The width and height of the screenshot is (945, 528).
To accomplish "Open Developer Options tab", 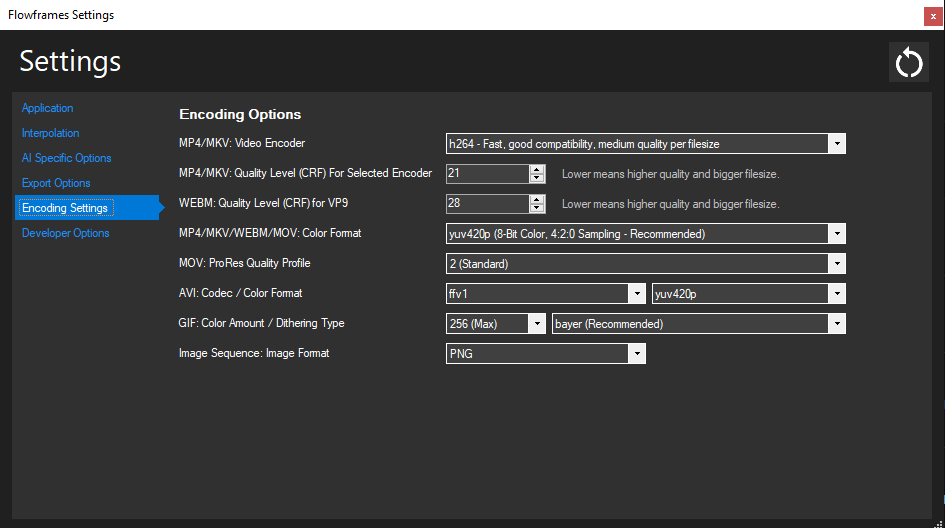I will 66,233.
